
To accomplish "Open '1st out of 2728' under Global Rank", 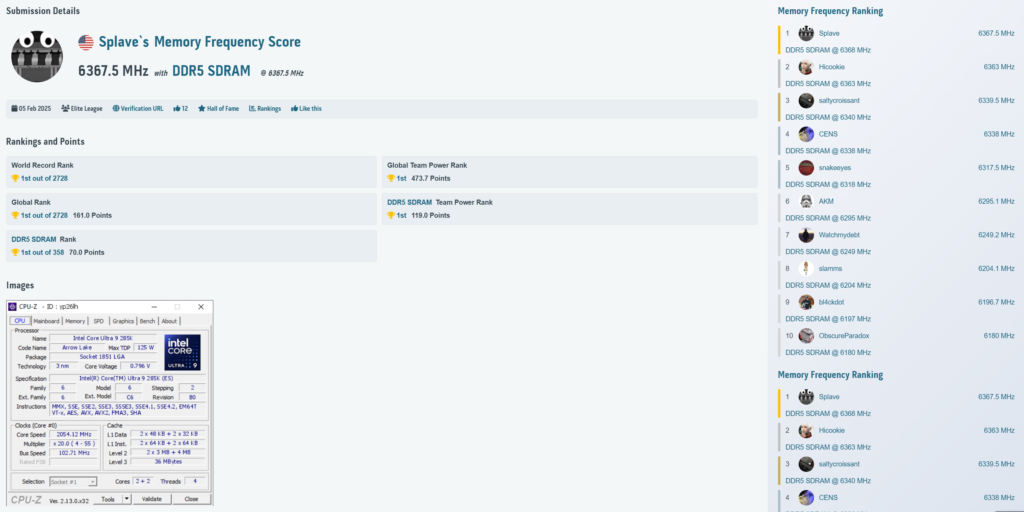I will 44,216.
